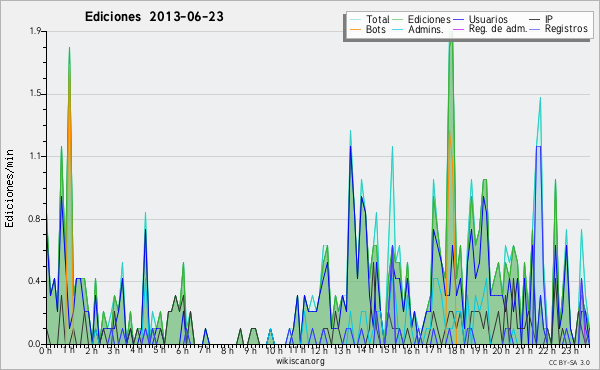The width and height of the screenshot is (600, 370).
Task: Click the orange line swatch beside Bots
Action: coord(355,29)
